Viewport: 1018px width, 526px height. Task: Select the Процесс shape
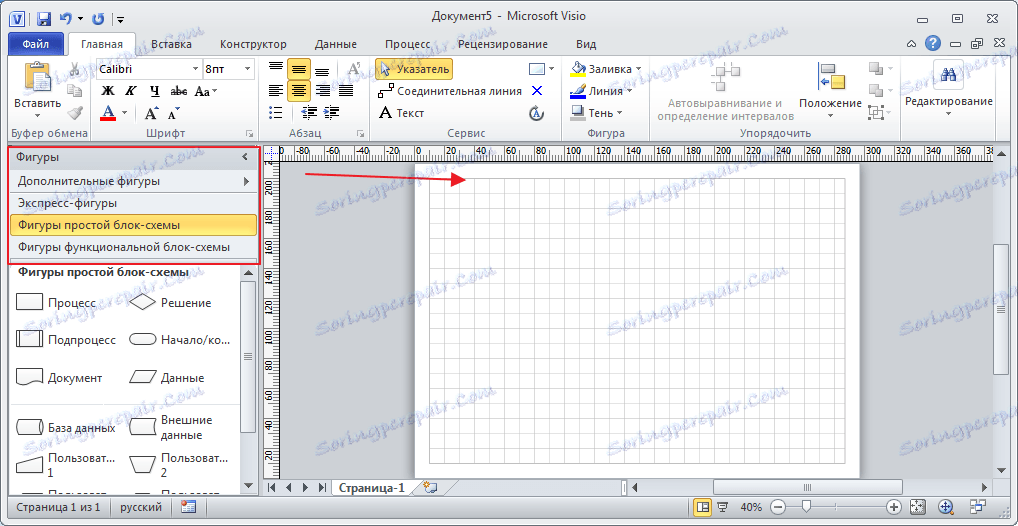click(55, 303)
